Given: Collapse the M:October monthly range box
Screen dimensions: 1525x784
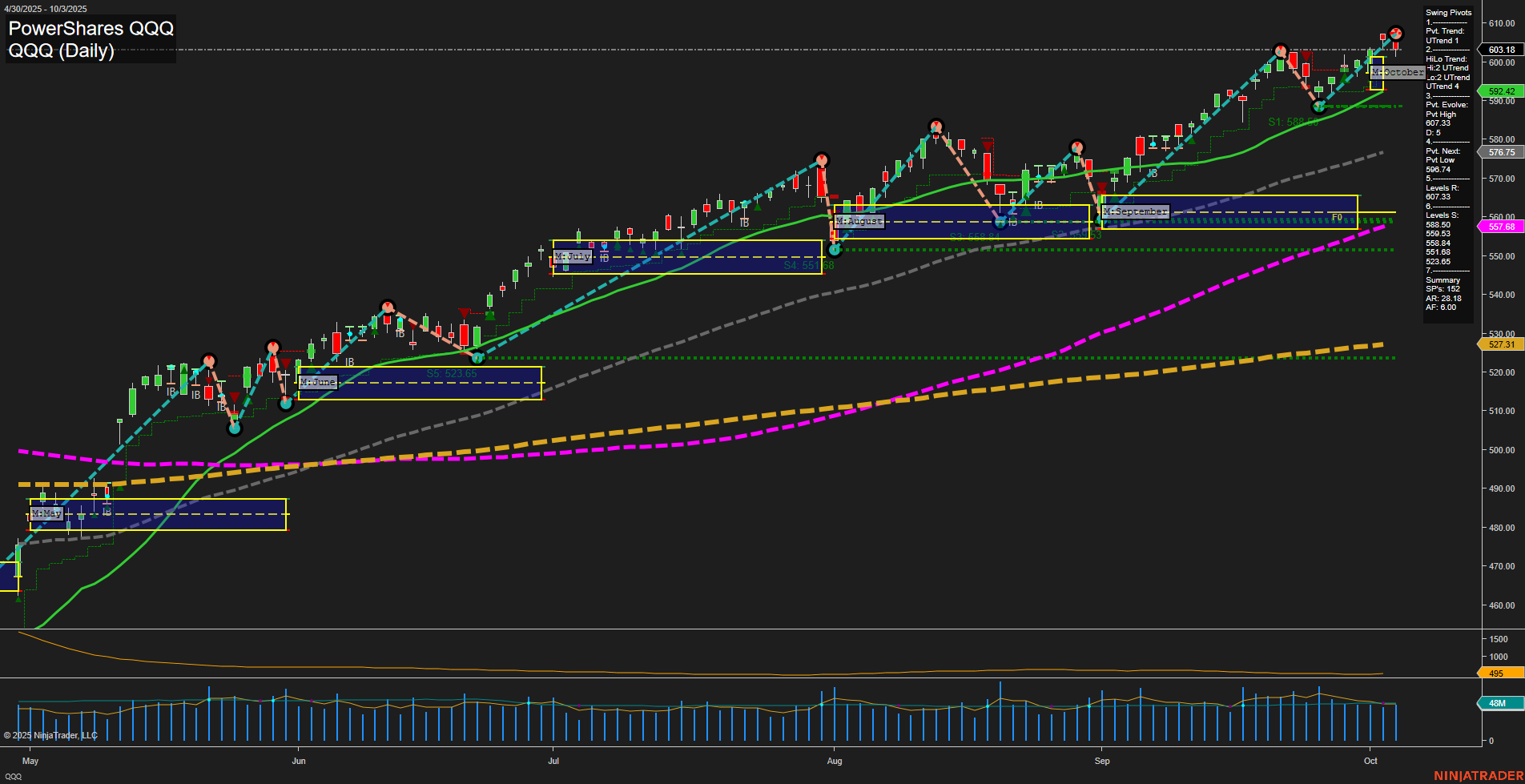Looking at the screenshot, I should [x=1397, y=72].
